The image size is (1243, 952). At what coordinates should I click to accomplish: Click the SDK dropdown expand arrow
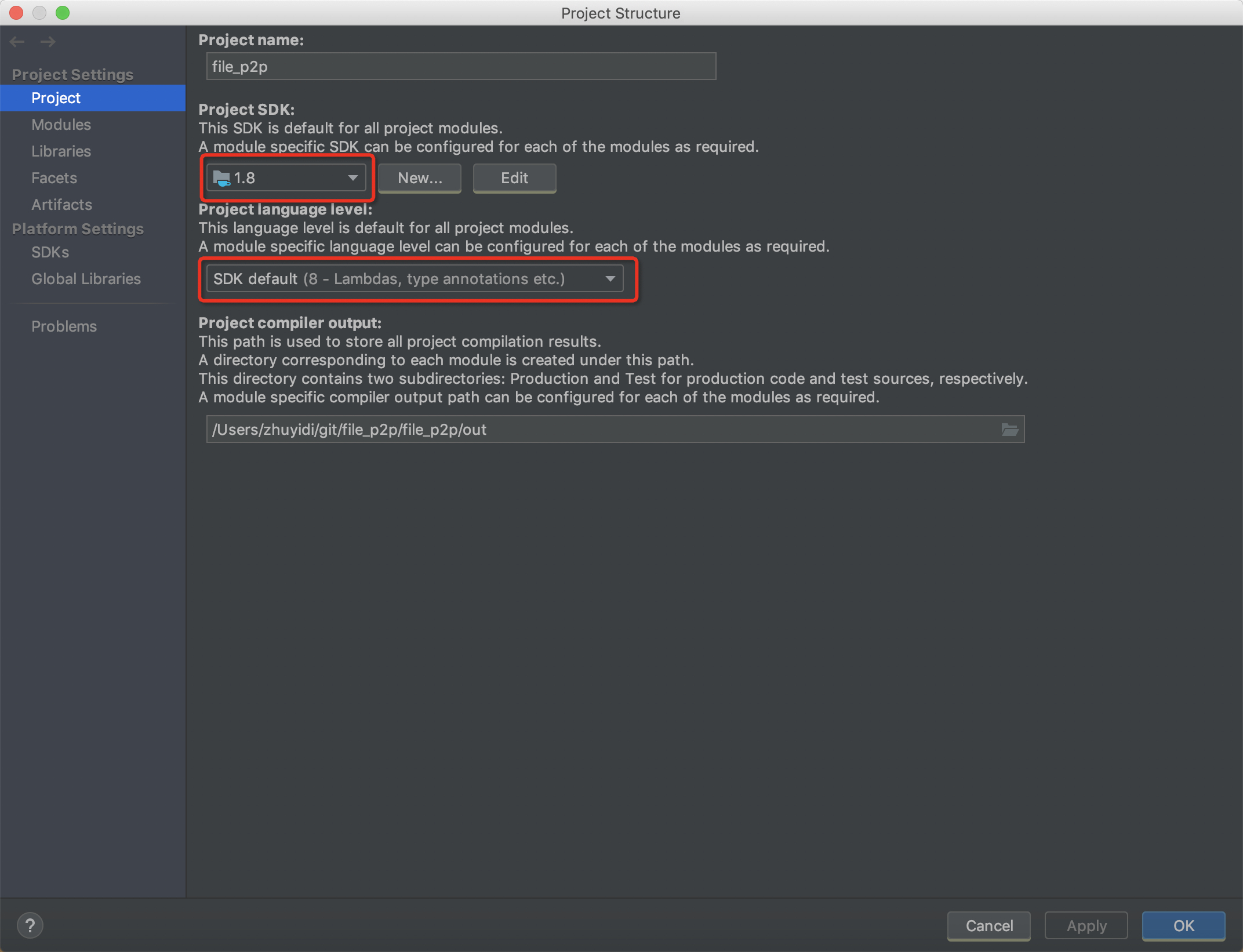(x=352, y=177)
